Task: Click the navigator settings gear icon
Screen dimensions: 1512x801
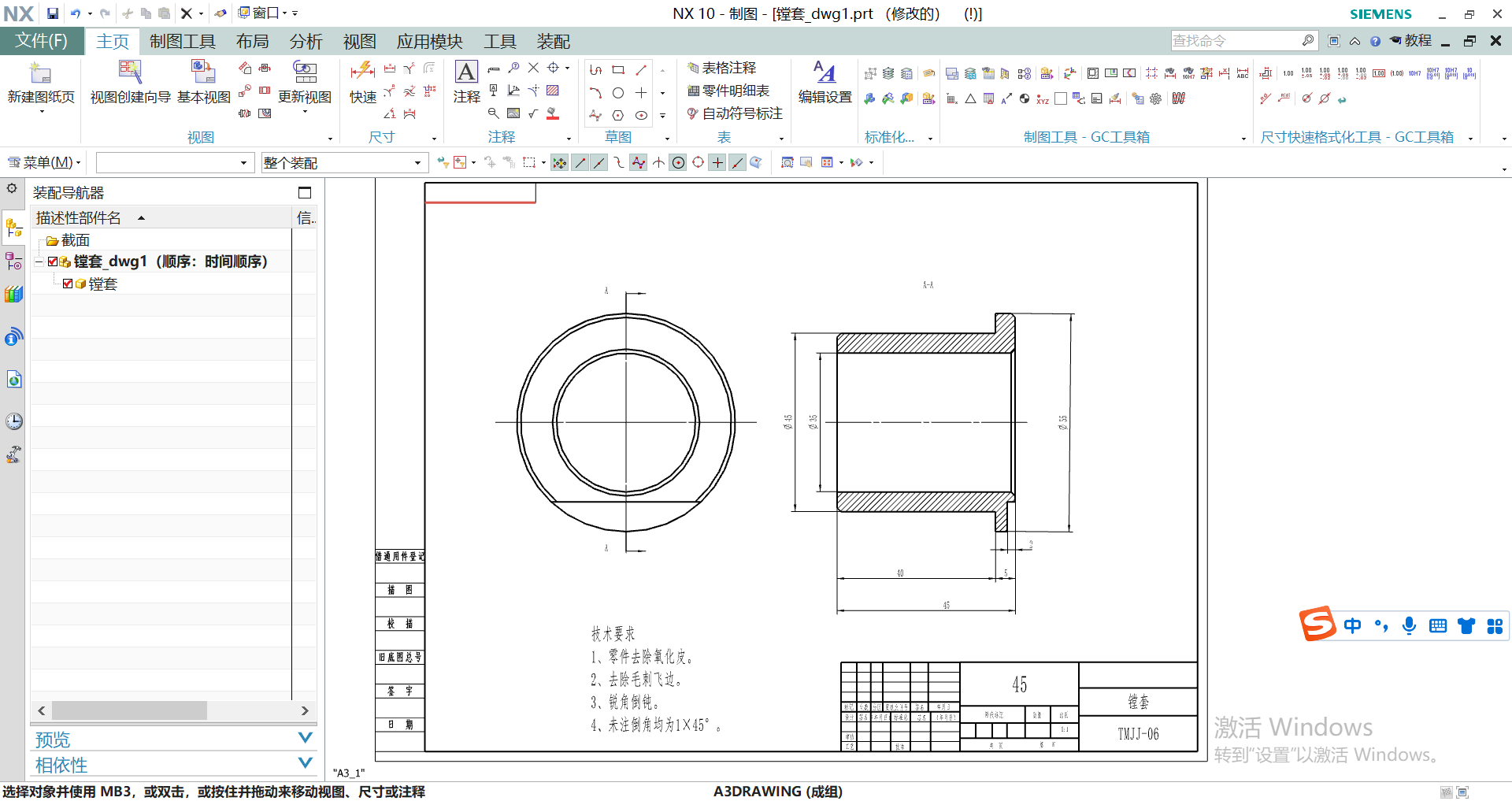Action: pos(12,189)
